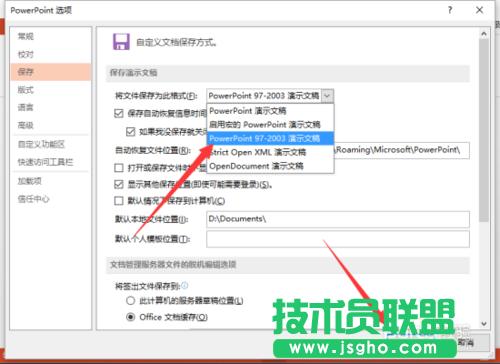Open the 校对 options category
This screenshot has width=500, height=364.
26,54
